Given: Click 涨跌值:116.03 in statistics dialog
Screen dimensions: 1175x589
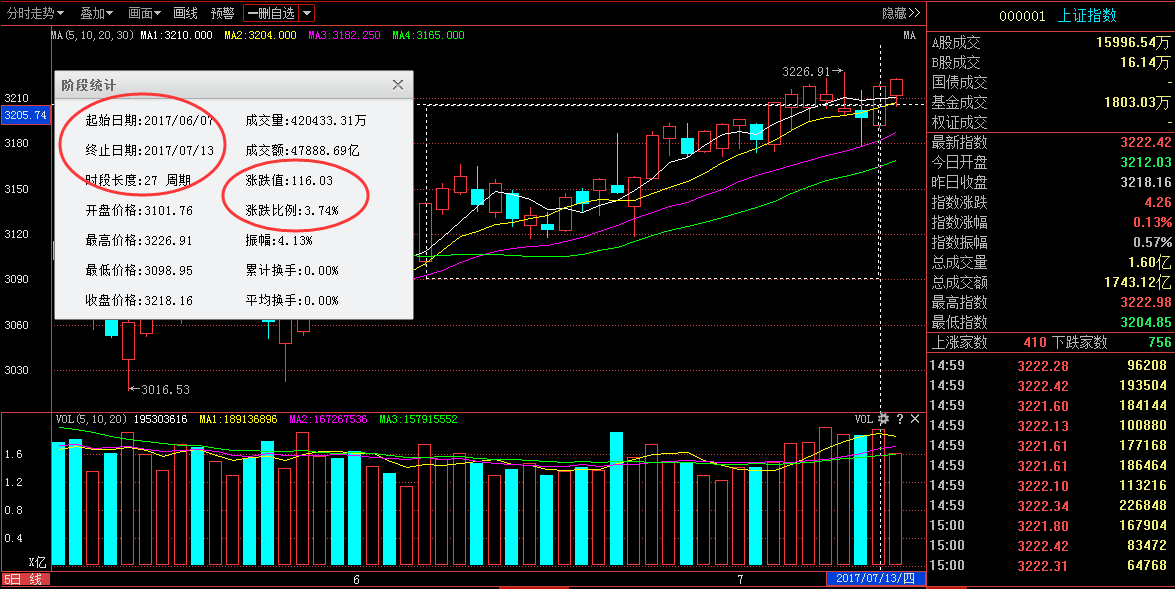Looking at the screenshot, I should 289,180.
